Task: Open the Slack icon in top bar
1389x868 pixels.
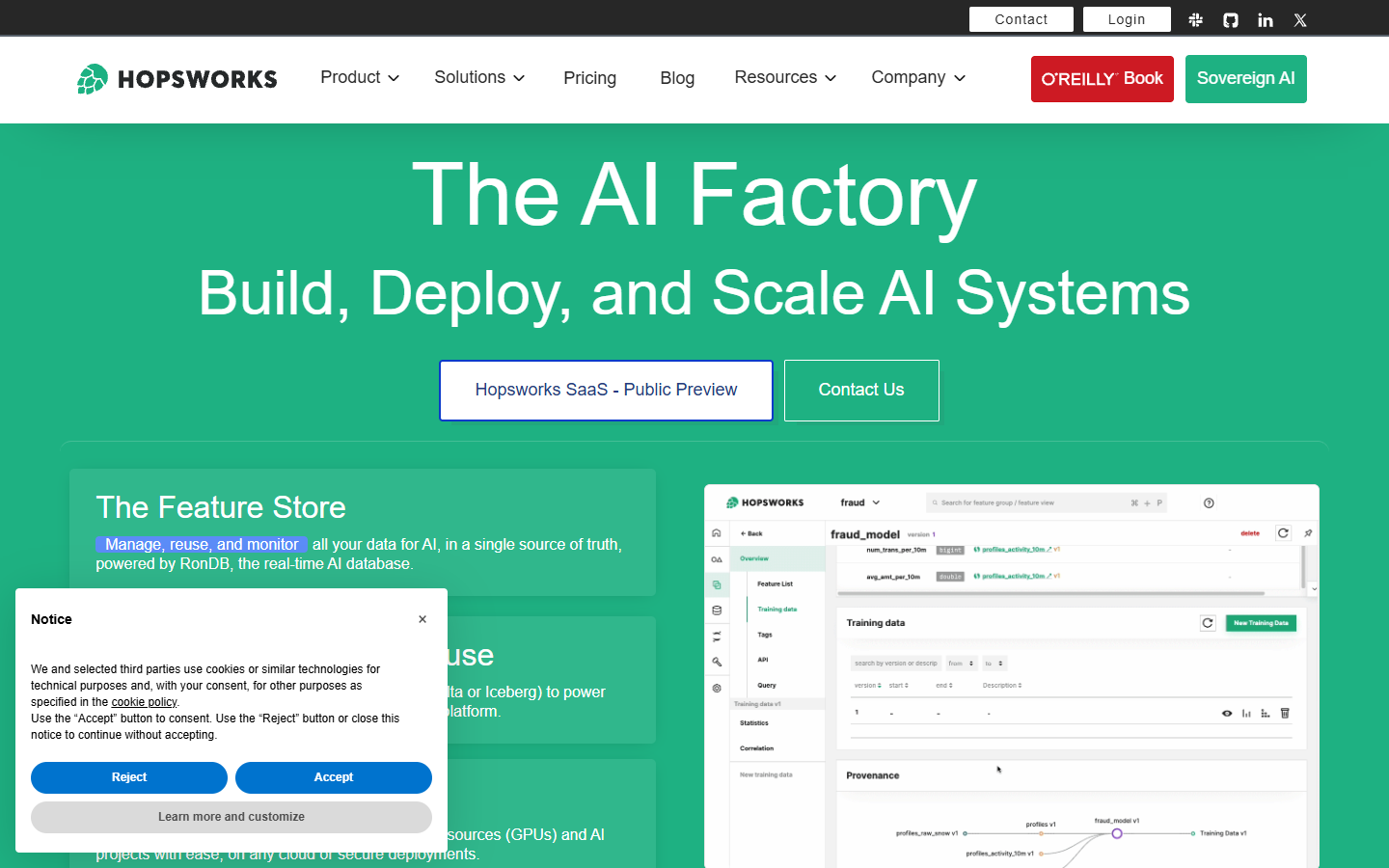Action: point(1196,19)
